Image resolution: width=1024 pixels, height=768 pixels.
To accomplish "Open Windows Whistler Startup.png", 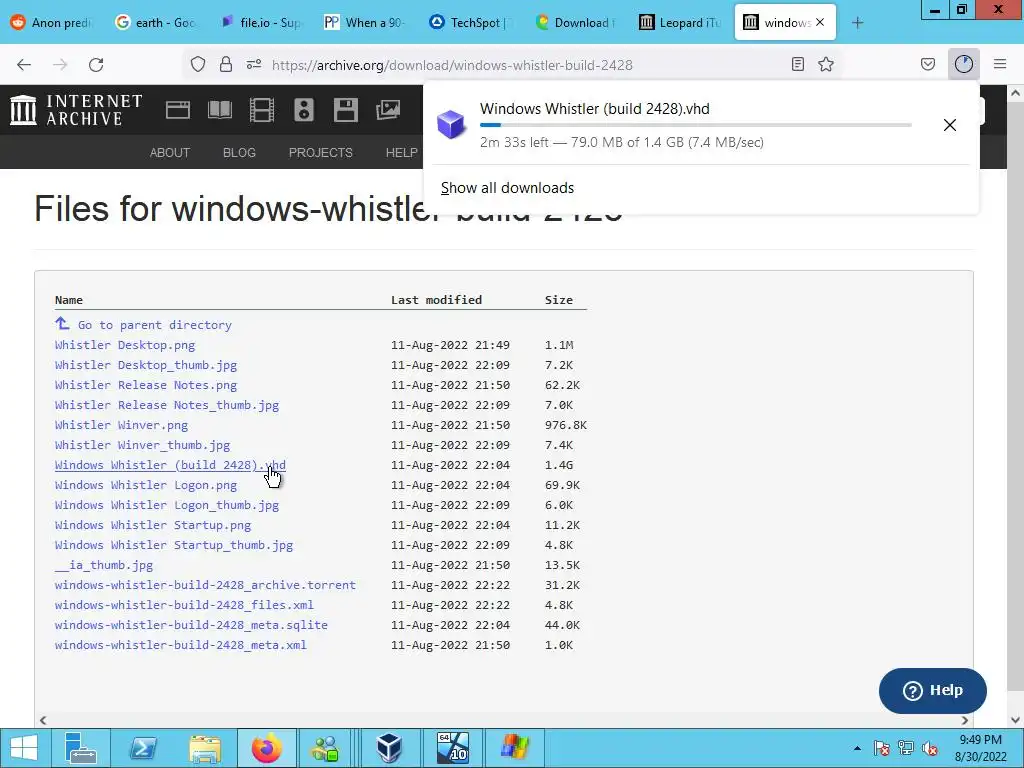I will [x=153, y=524].
